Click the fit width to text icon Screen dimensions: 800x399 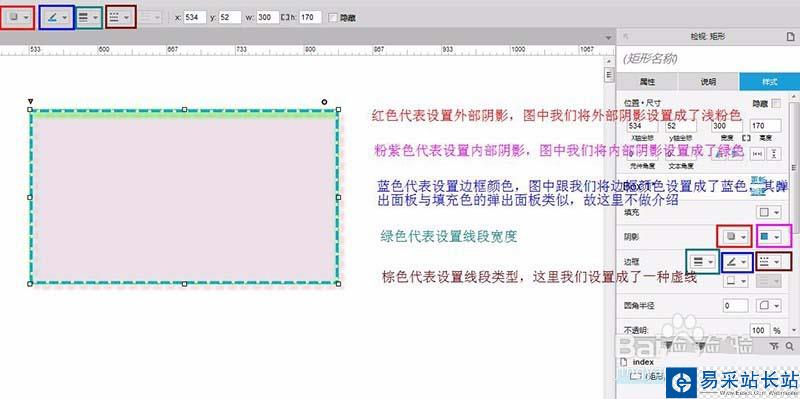tap(758, 154)
